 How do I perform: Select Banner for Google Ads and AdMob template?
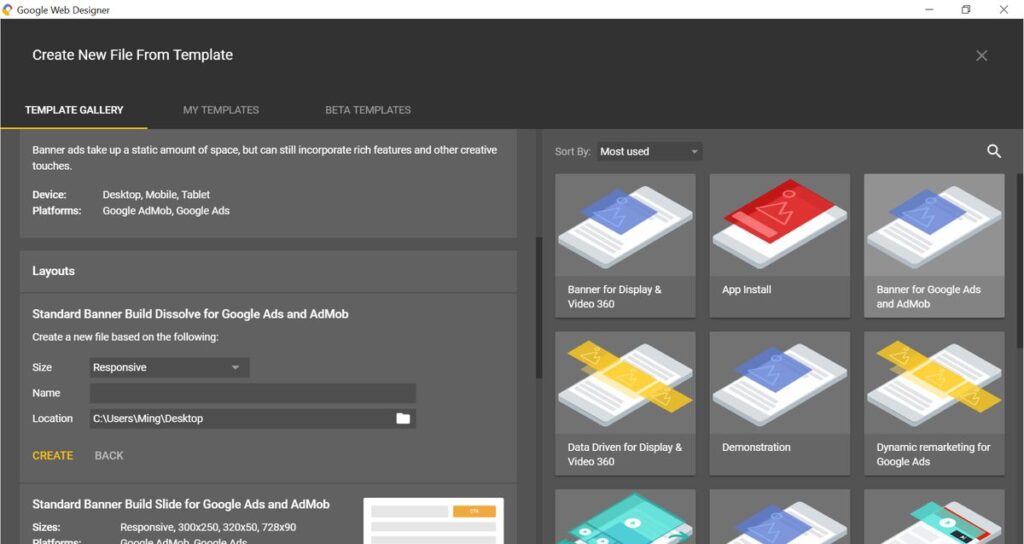934,246
